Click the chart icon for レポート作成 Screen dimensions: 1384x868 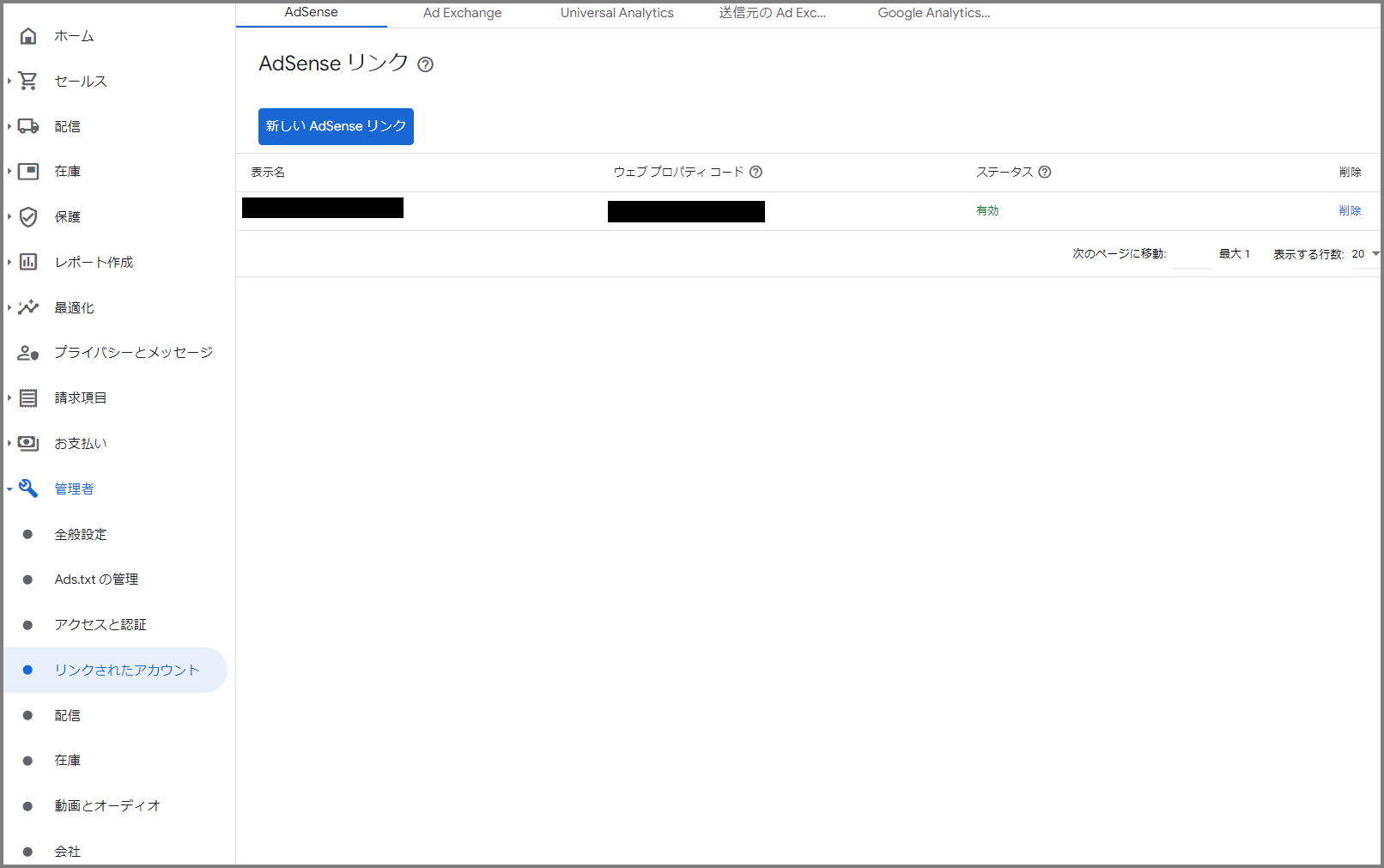[x=28, y=262]
